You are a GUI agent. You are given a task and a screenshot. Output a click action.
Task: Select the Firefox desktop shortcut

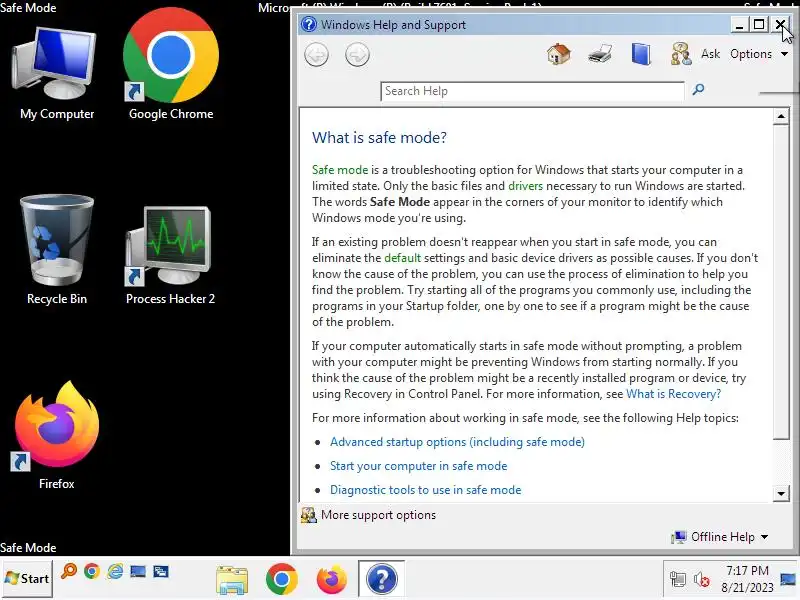57,435
